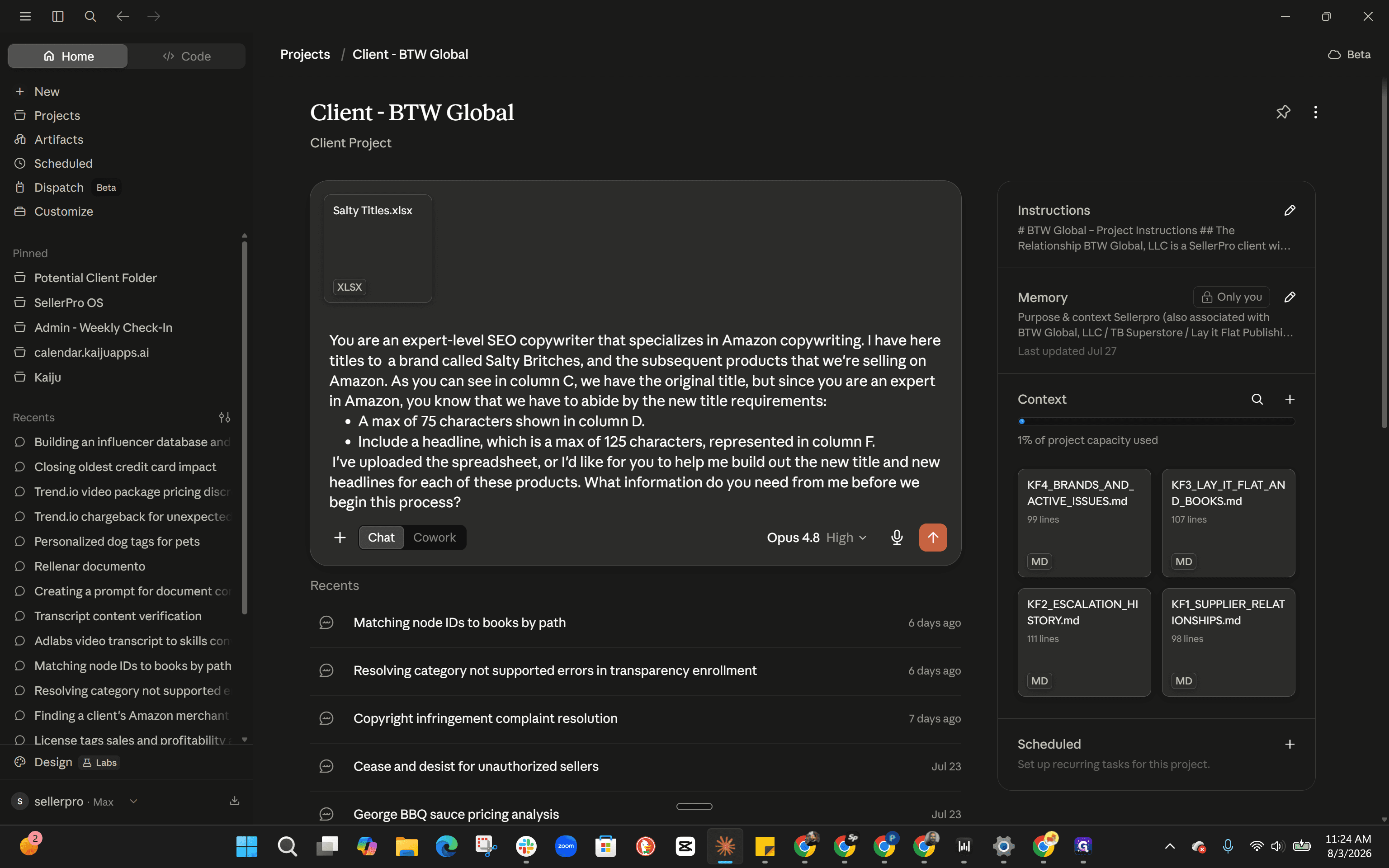Edit Instructions with the pencil icon
Viewport: 1389px width, 868px height.
[1290, 210]
